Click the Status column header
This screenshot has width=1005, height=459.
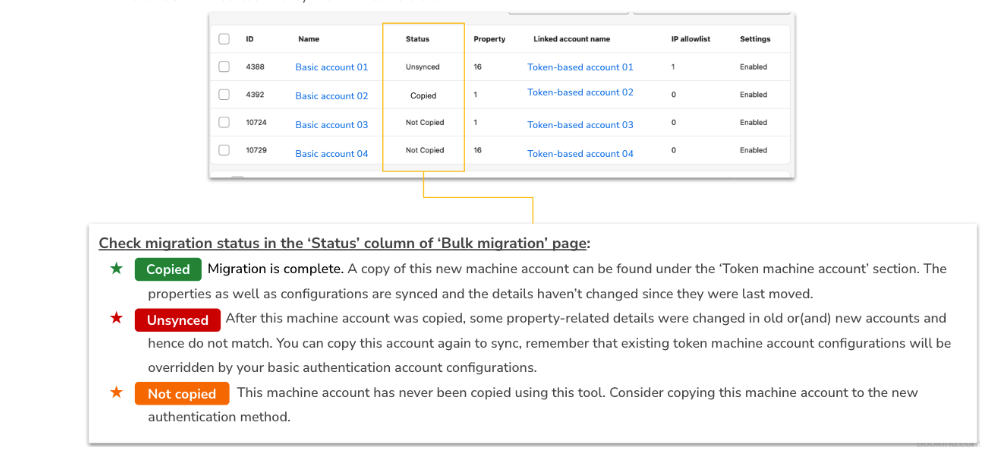[x=417, y=39]
